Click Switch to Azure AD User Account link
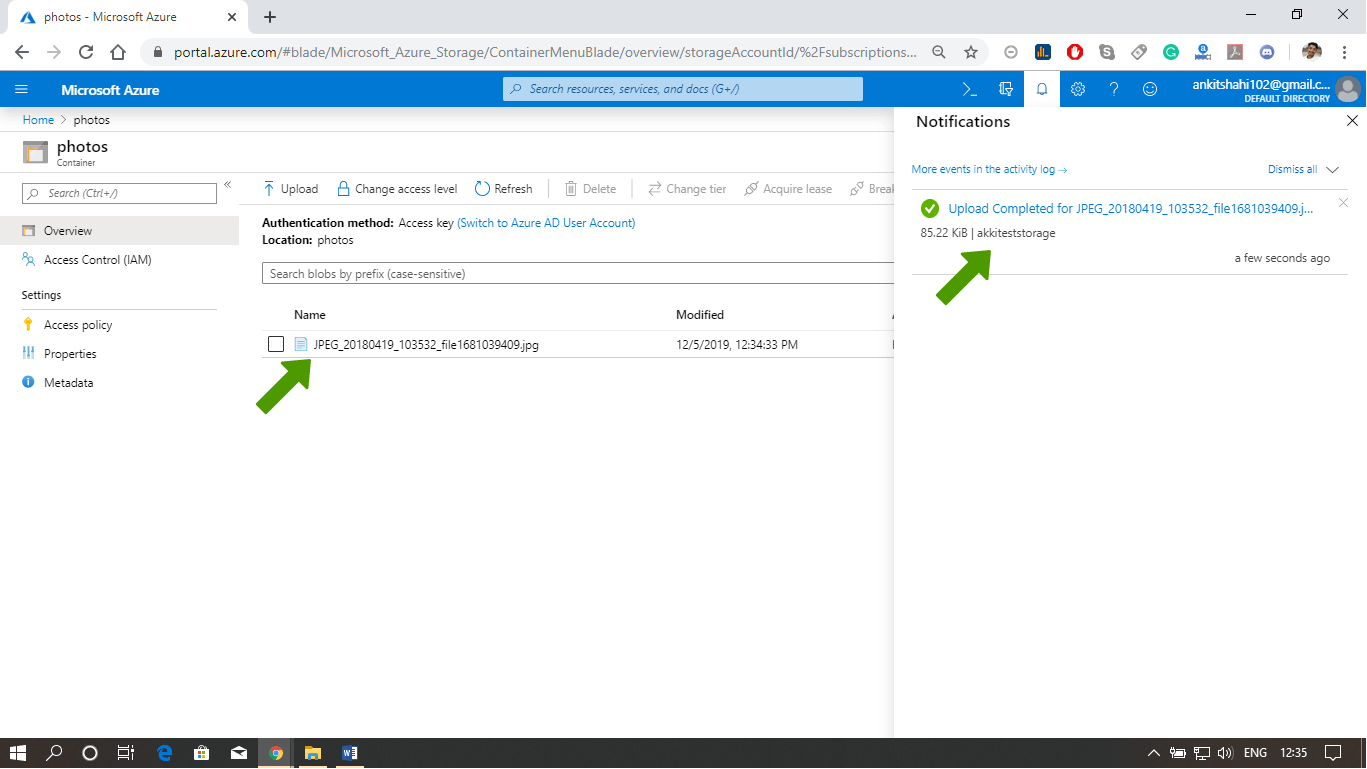 [546, 223]
